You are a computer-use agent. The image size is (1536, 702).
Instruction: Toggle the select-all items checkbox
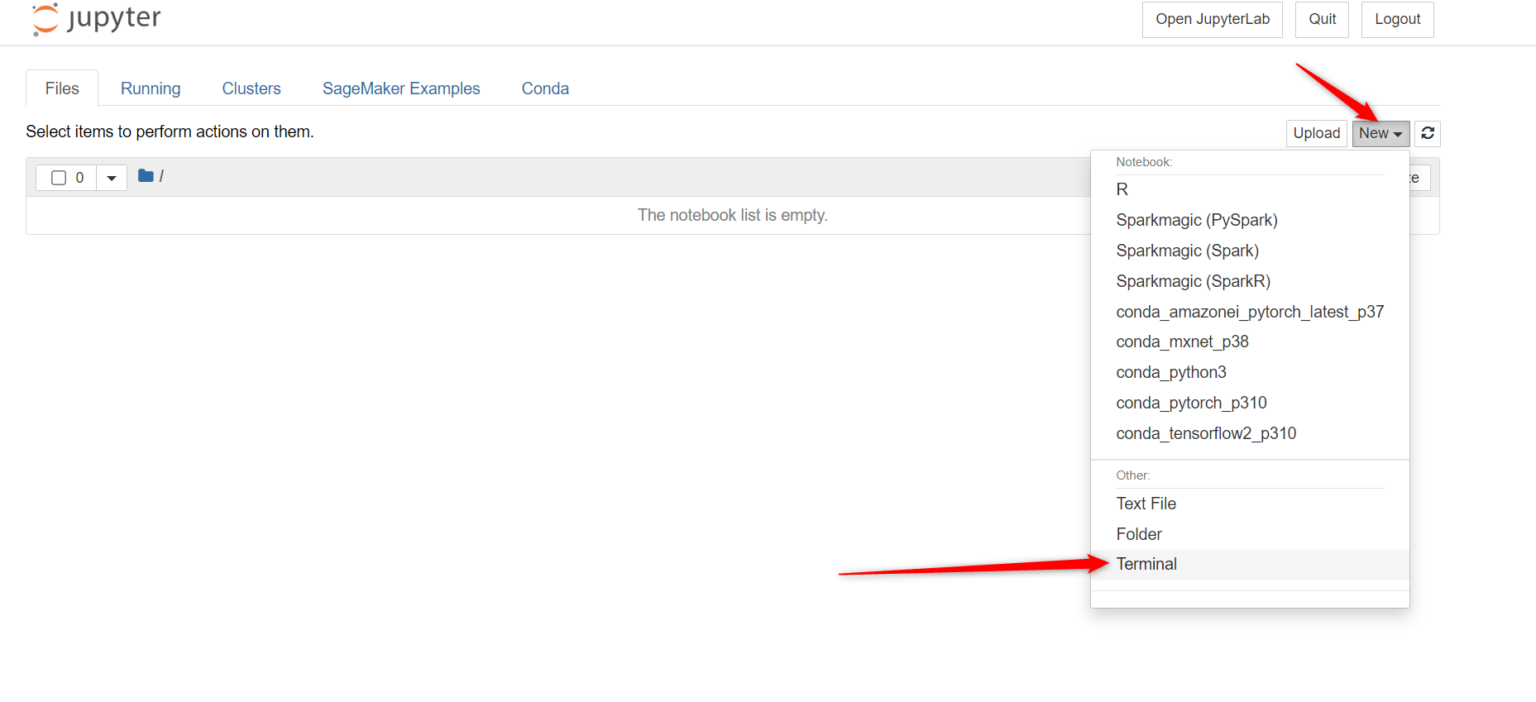[59, 178]
